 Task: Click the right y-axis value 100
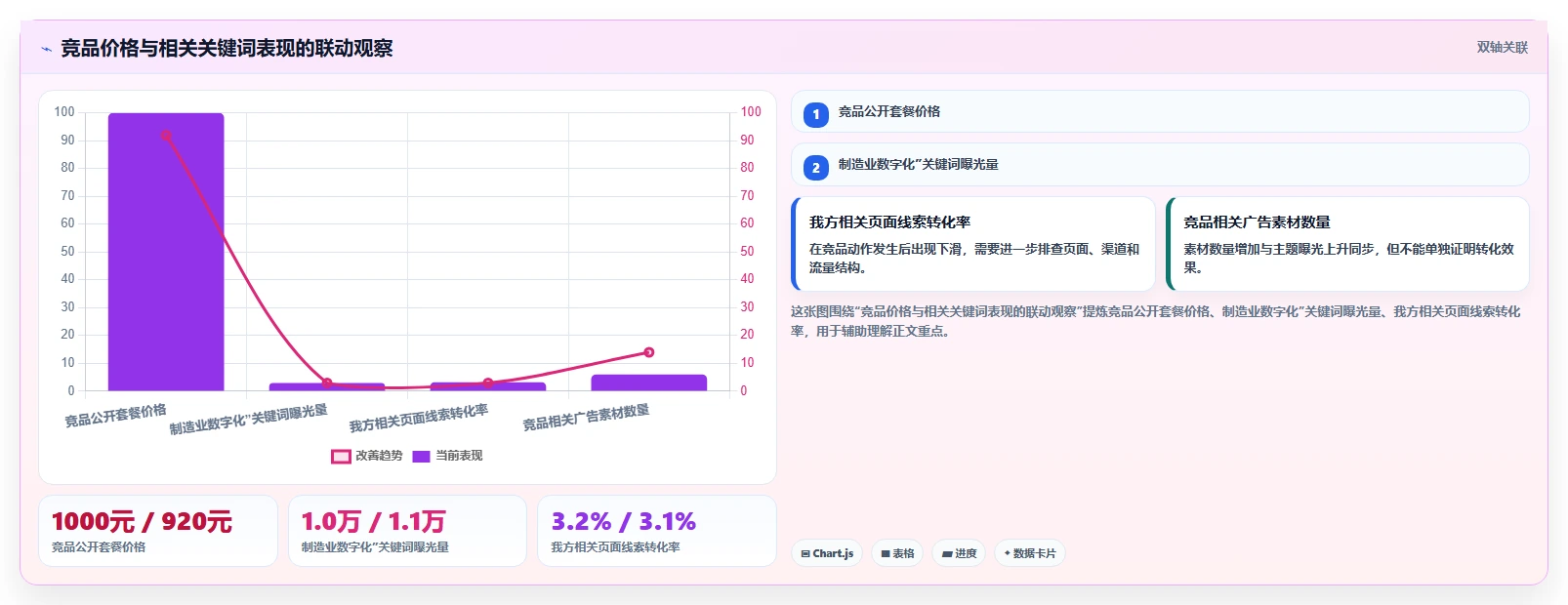[751, 112]
